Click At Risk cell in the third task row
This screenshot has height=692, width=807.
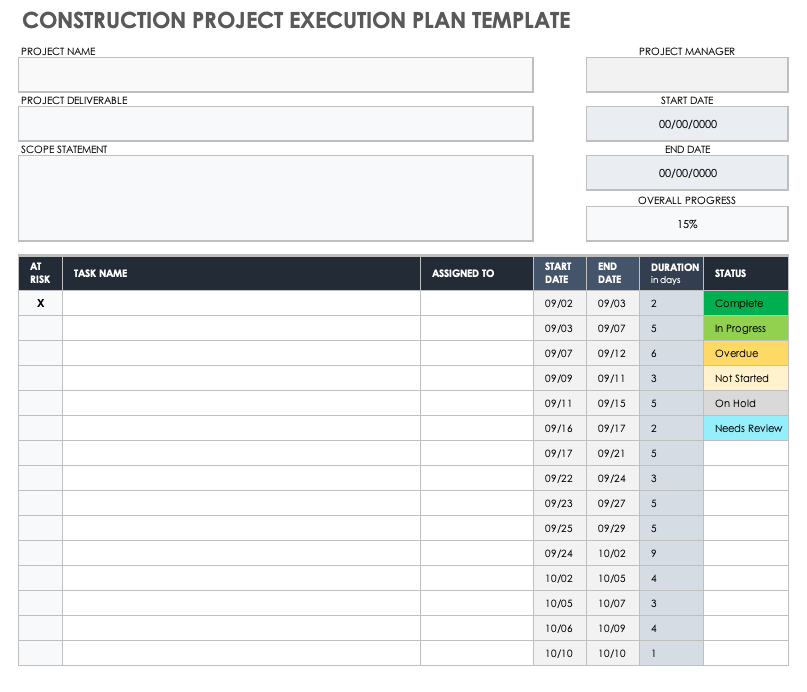click(40, 353)
